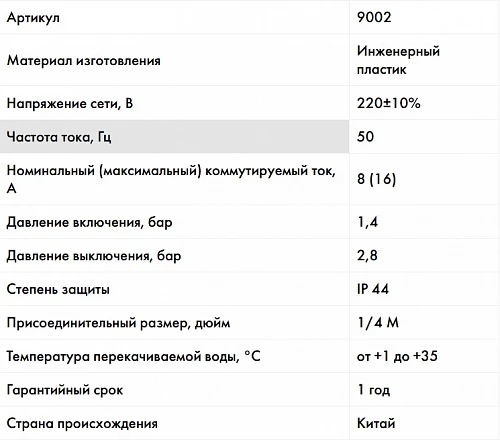Select the article number 9002

pyautogui.click(x=374, y=17)
